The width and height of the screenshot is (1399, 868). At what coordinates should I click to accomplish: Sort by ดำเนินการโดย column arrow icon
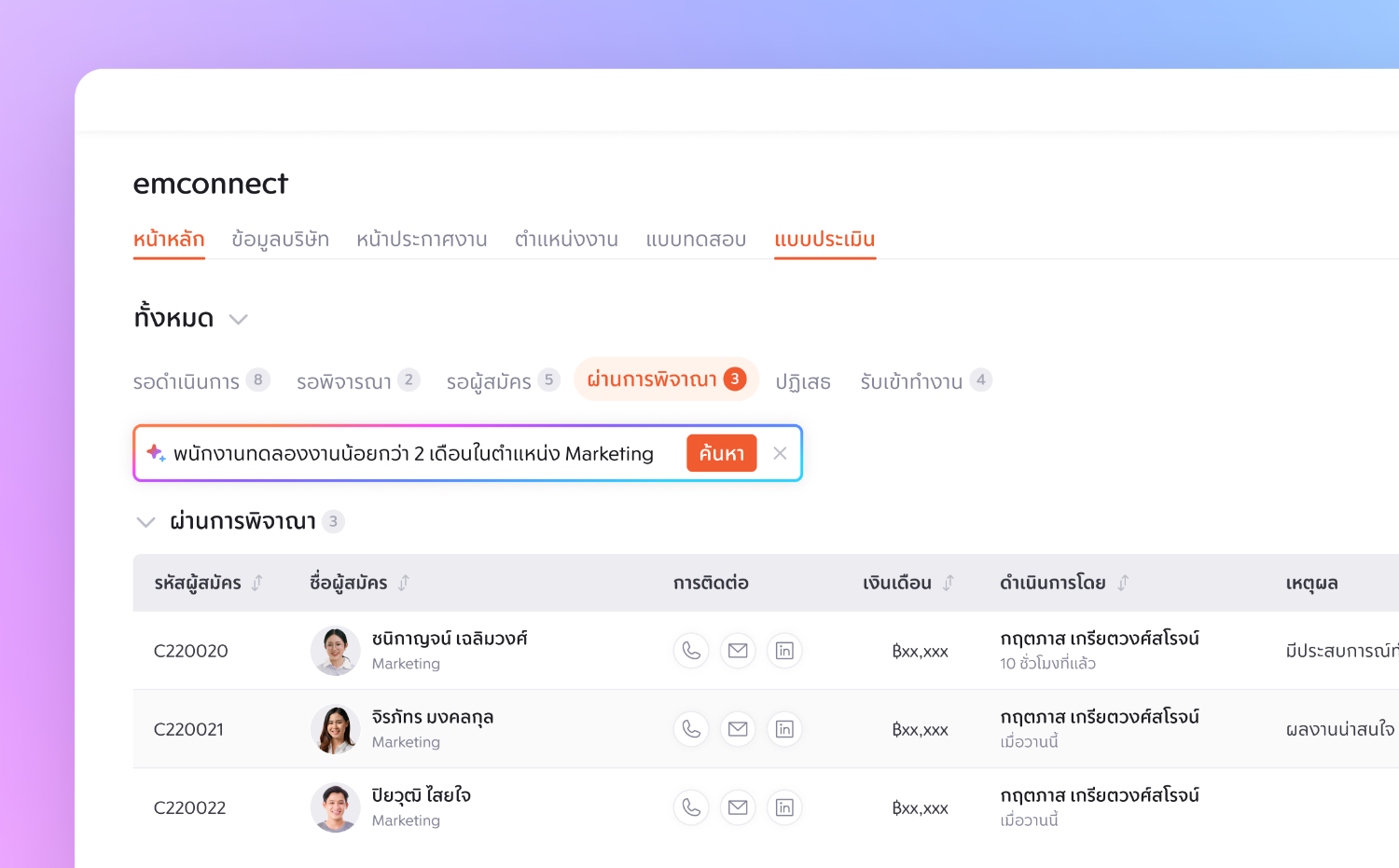[x=1123, y=583]
